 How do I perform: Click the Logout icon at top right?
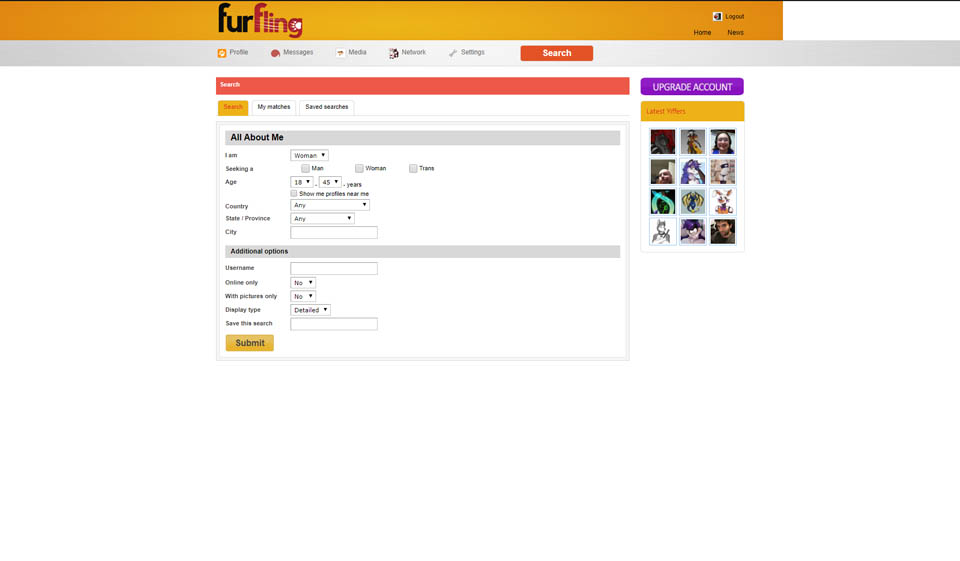click(x=717, y=16)
